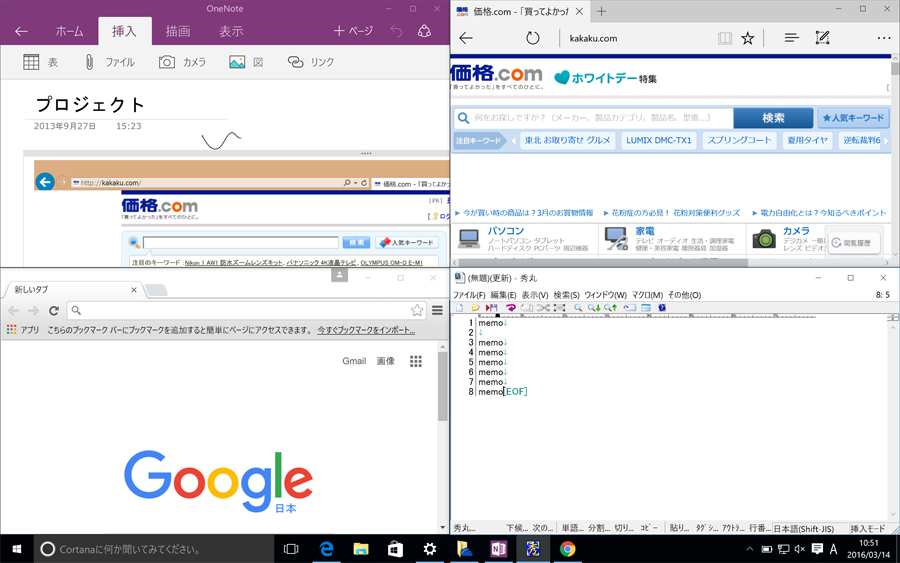Click the blue 検索 button on kakaku.com
The image size is (900, 563).
point(773,118)
